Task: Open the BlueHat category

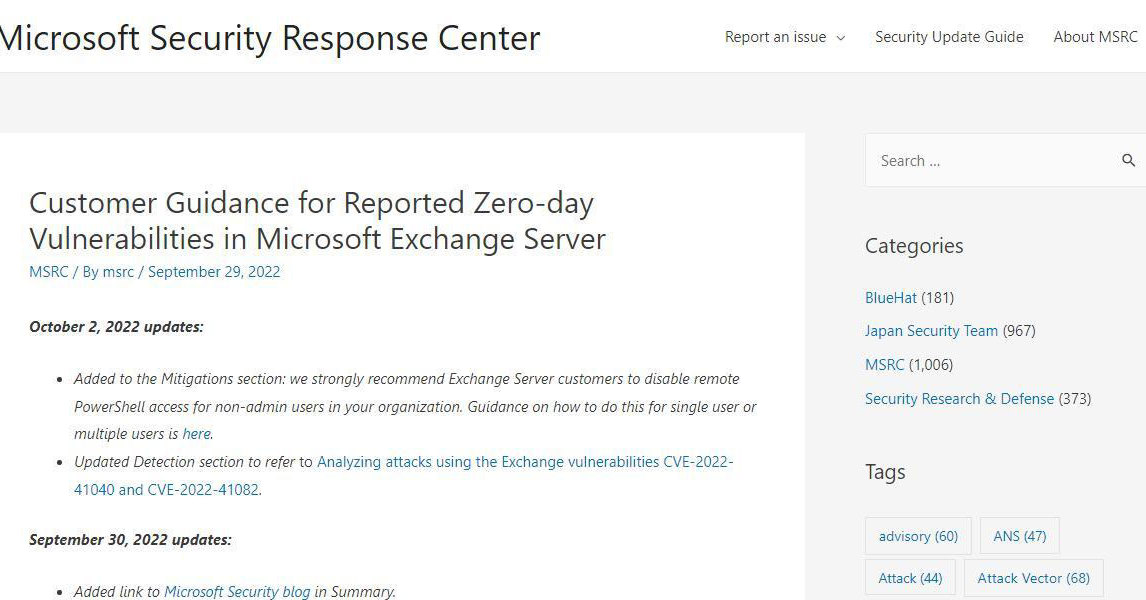Action: pos(889,297)
